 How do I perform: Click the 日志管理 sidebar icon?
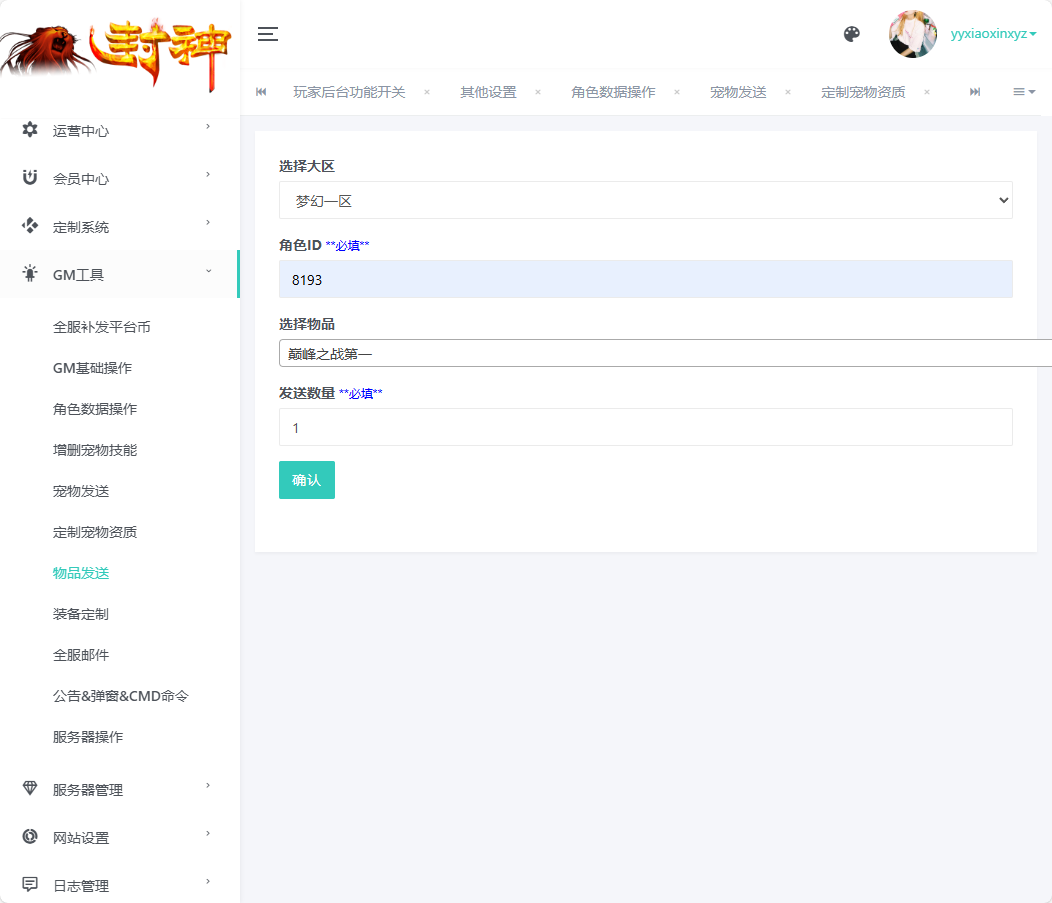pyautogui.click(x=29, y=884)
